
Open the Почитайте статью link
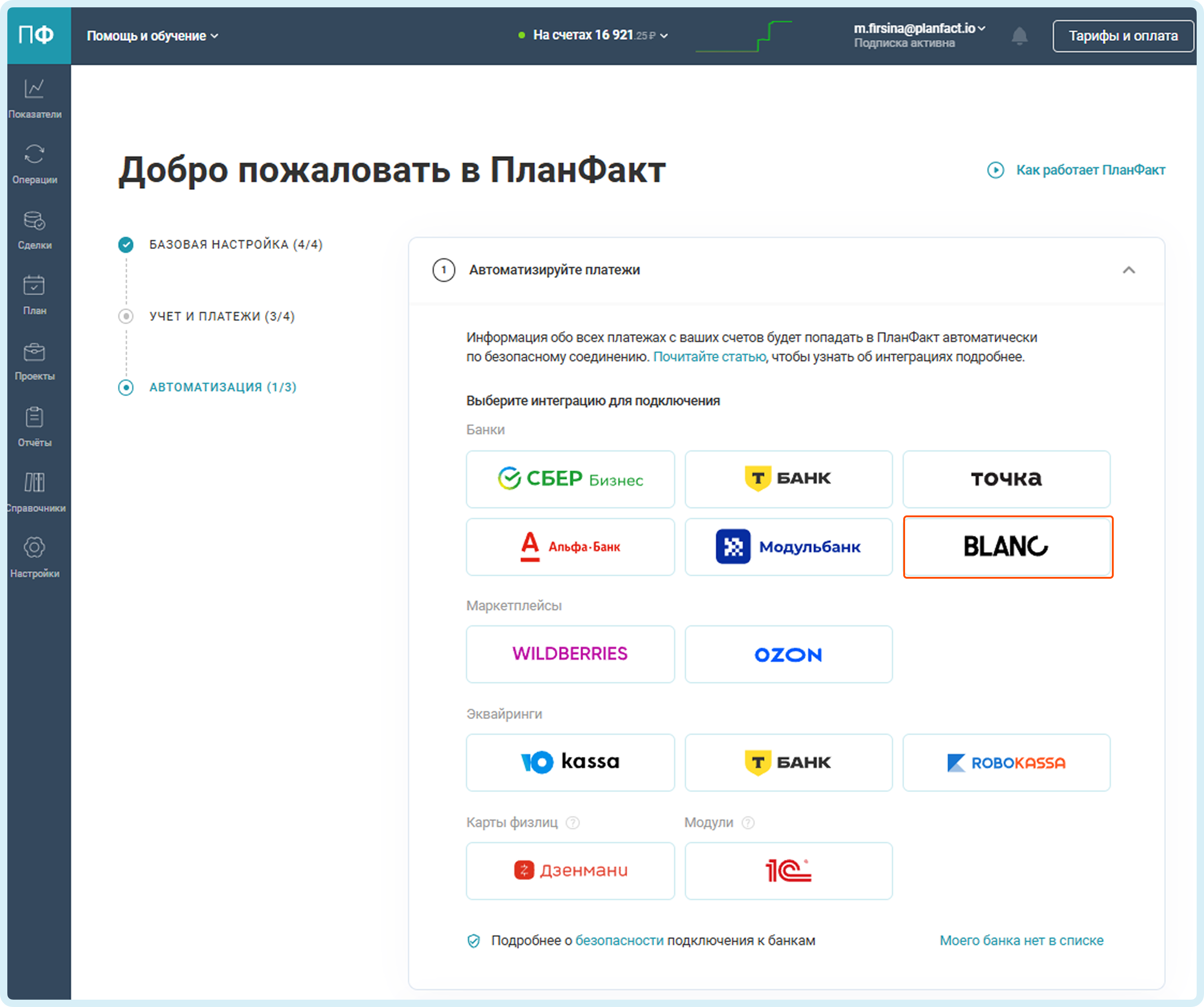(x=709, y=357)
